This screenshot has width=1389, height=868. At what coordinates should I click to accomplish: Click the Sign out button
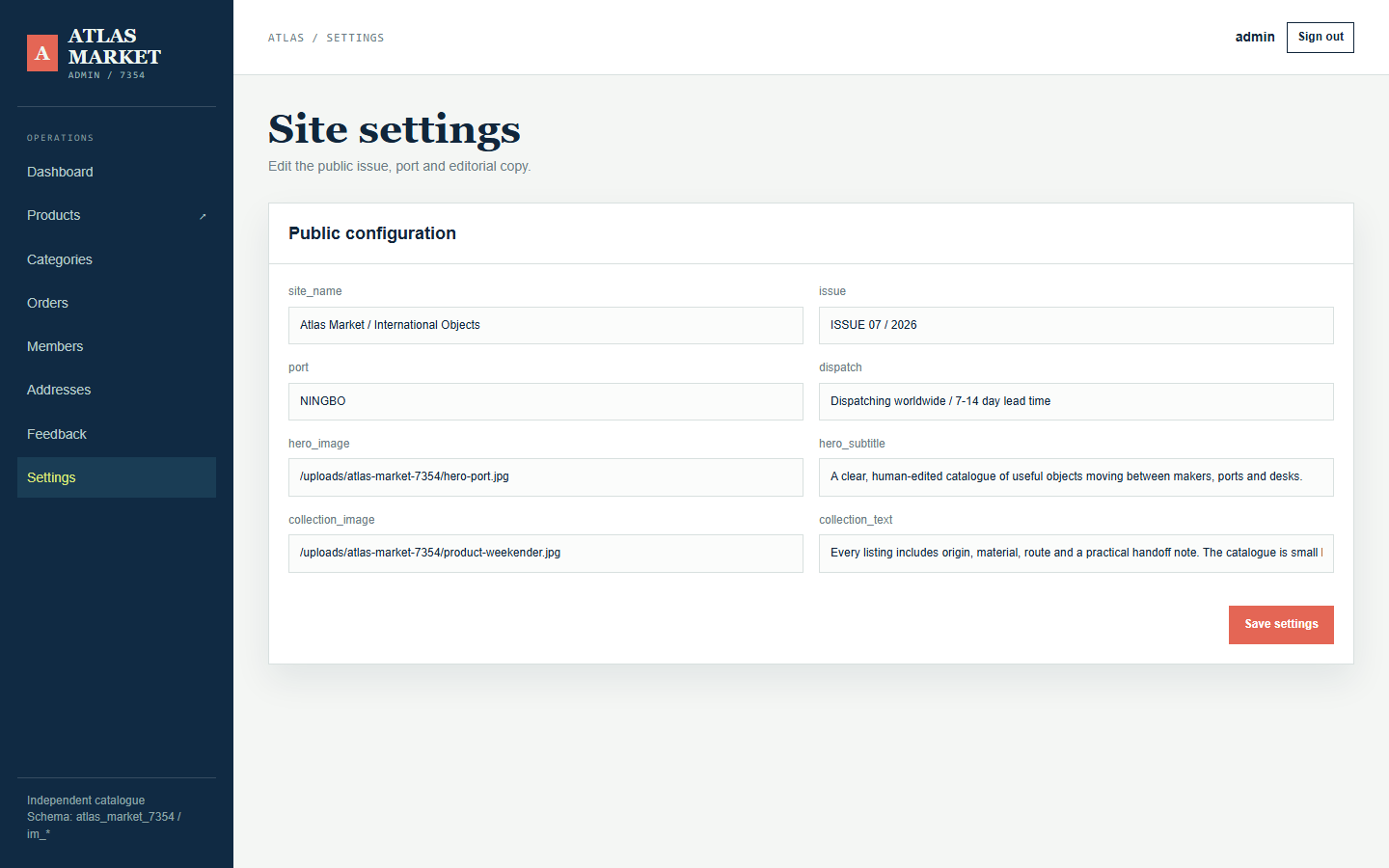(x=1321, y=38)
